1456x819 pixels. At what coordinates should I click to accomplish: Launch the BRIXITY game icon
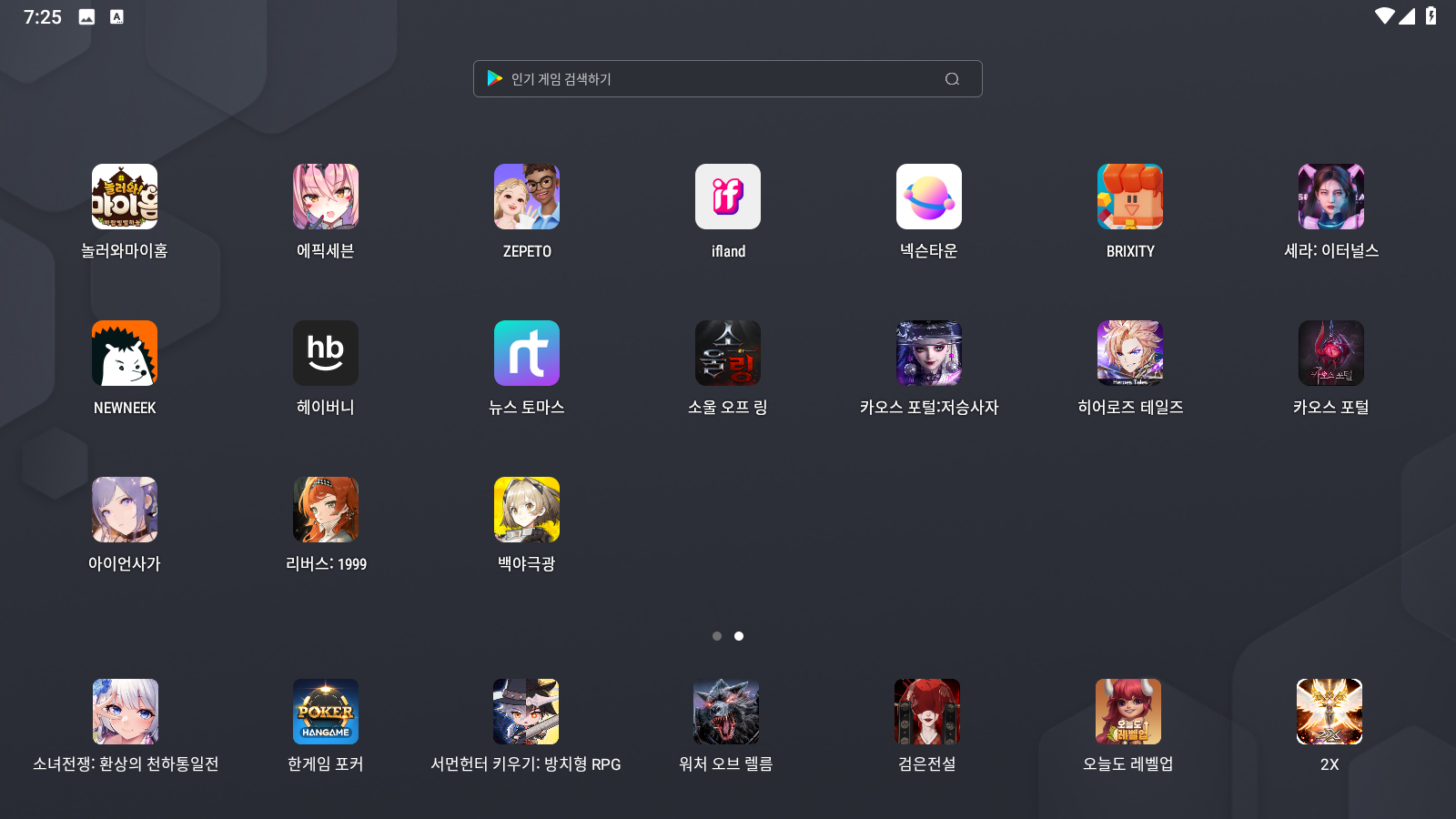(x=1130, y=197)
